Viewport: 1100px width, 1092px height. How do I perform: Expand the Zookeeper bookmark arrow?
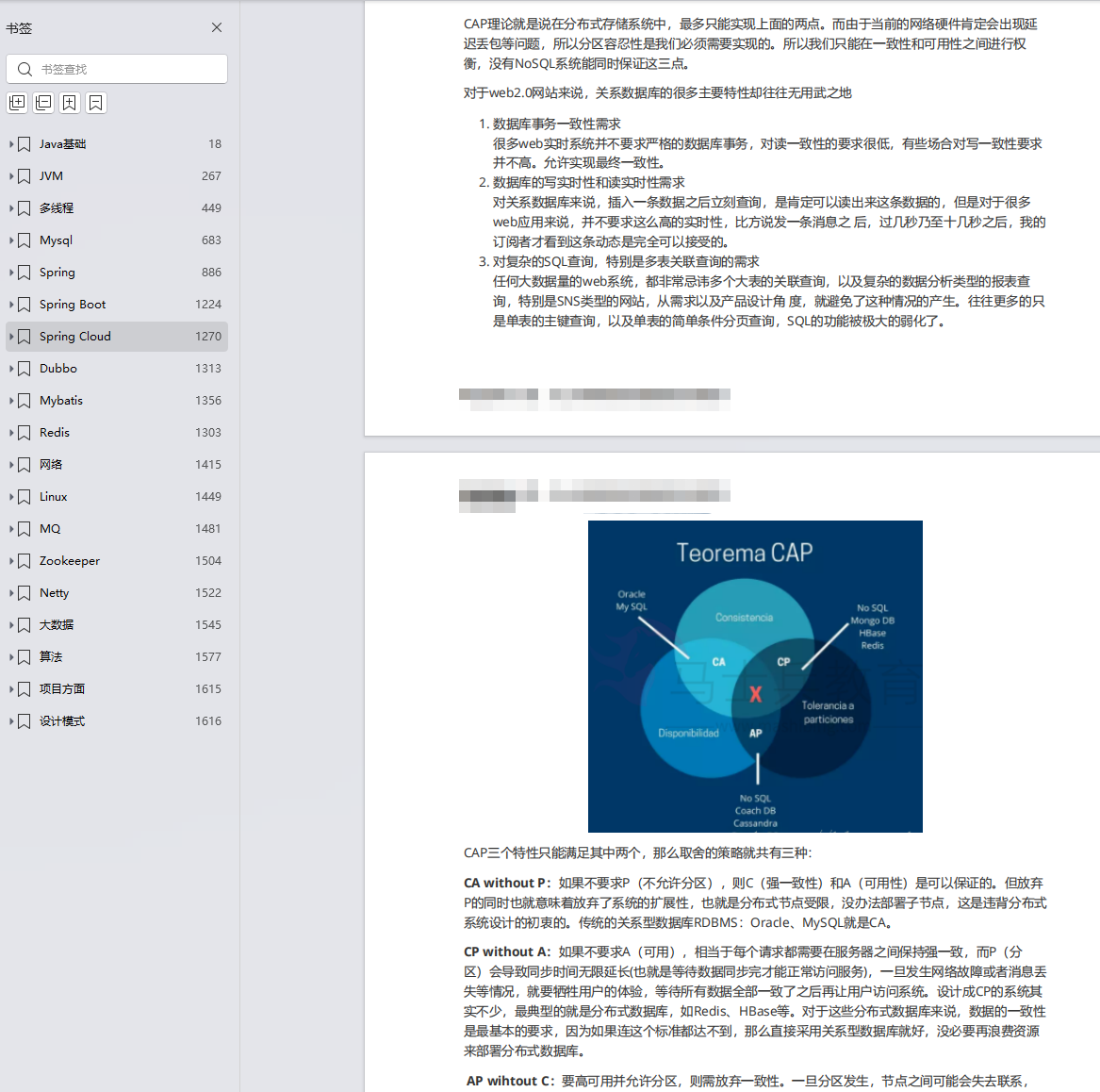pyautogui.click(x=11, y=561)
